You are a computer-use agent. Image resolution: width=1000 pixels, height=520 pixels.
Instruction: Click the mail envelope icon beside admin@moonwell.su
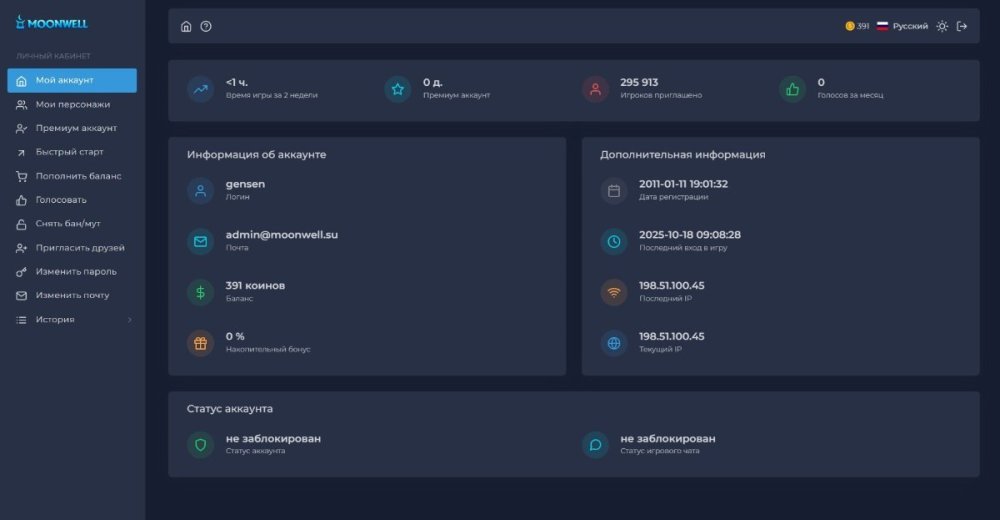point(200,241)
